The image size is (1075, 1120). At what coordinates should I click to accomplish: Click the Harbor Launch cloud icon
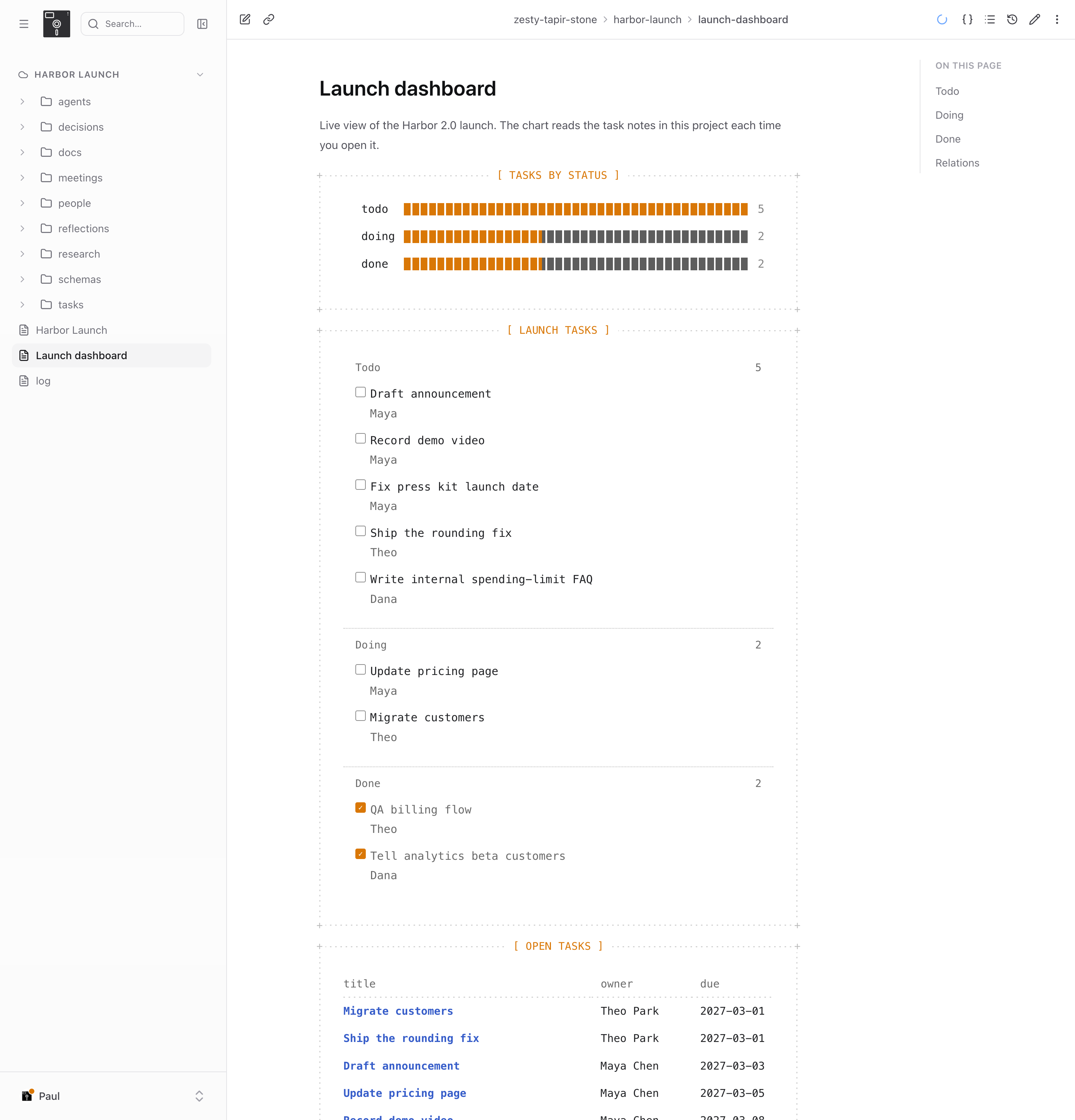(24, 75)
